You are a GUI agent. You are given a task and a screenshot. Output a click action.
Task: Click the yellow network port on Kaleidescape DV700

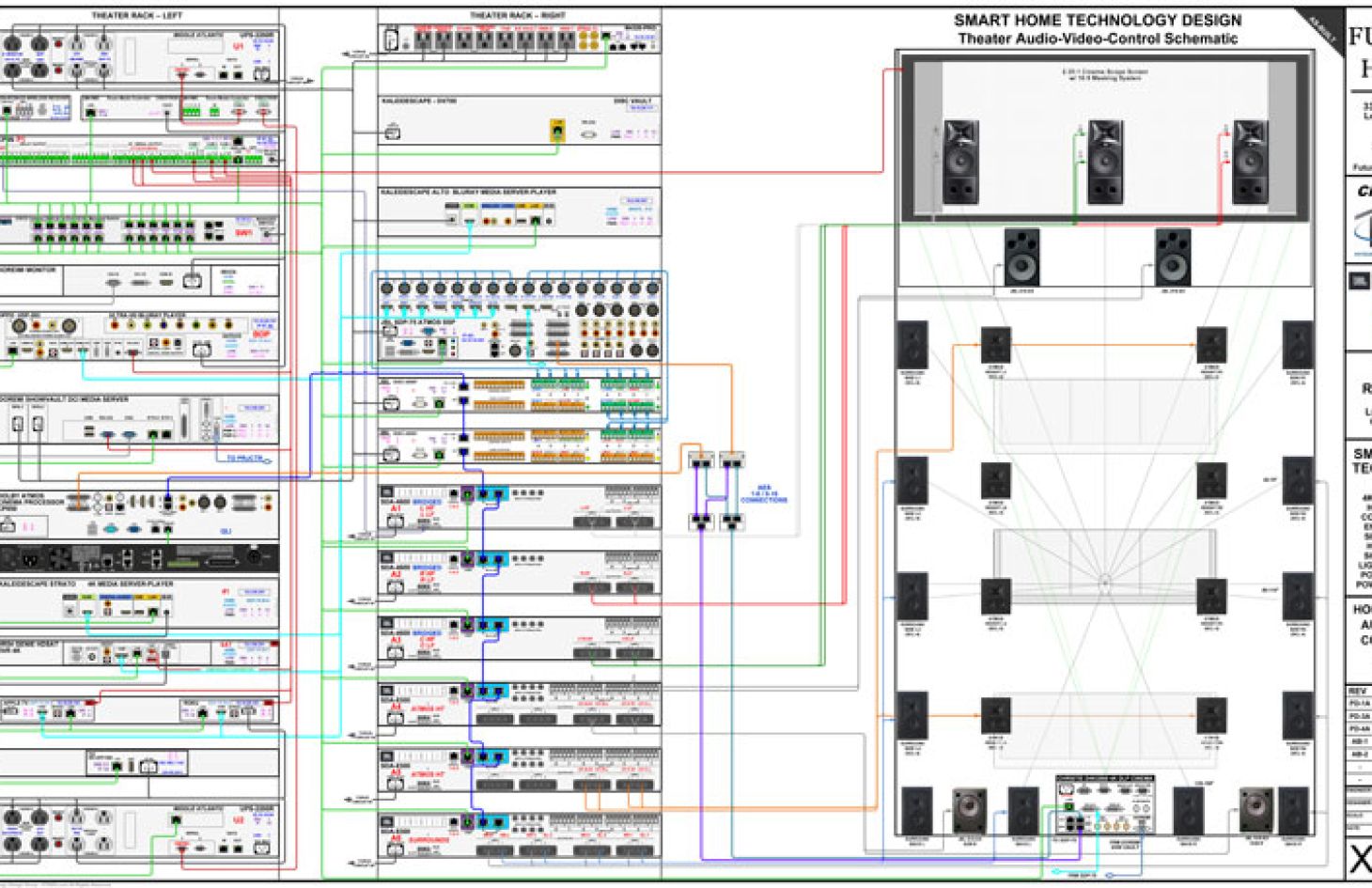click(x=557, y=131)
